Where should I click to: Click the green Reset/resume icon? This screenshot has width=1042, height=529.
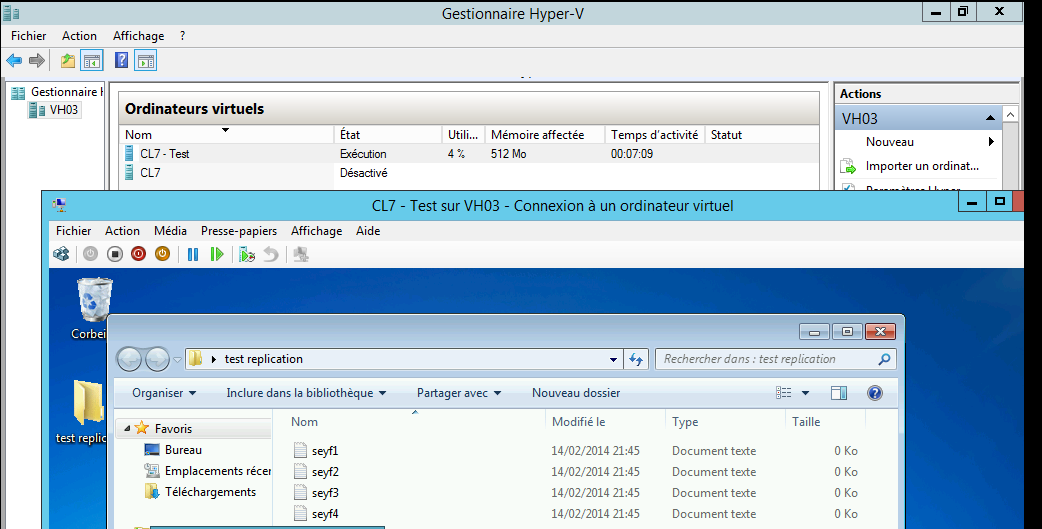click(x=217, y=254)
